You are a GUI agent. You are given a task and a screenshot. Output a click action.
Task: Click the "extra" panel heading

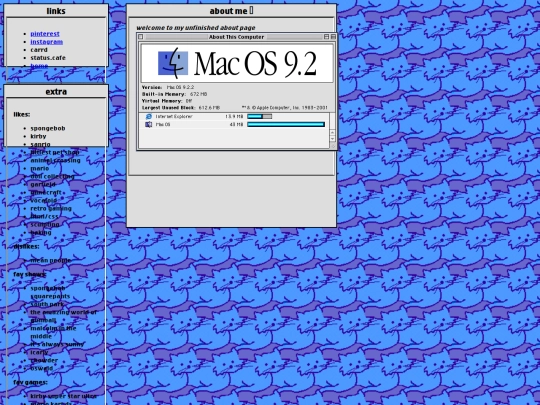(56, 92)
